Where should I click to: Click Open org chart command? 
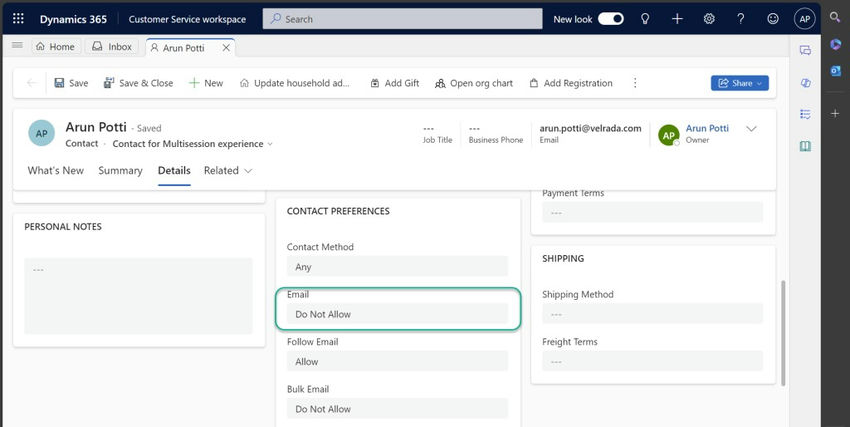tap(474, 83)
